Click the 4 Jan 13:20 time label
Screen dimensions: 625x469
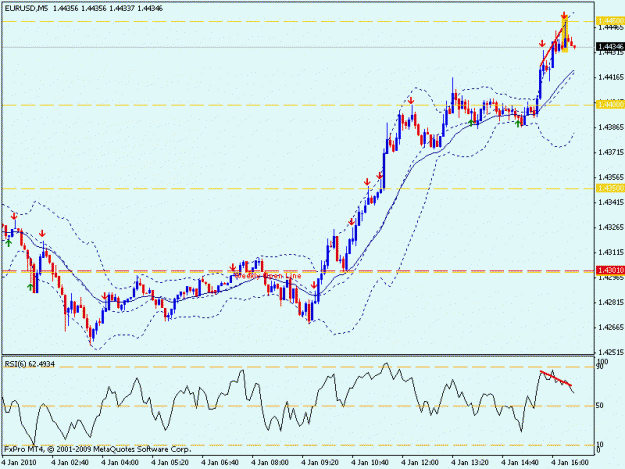click(470, 463)
